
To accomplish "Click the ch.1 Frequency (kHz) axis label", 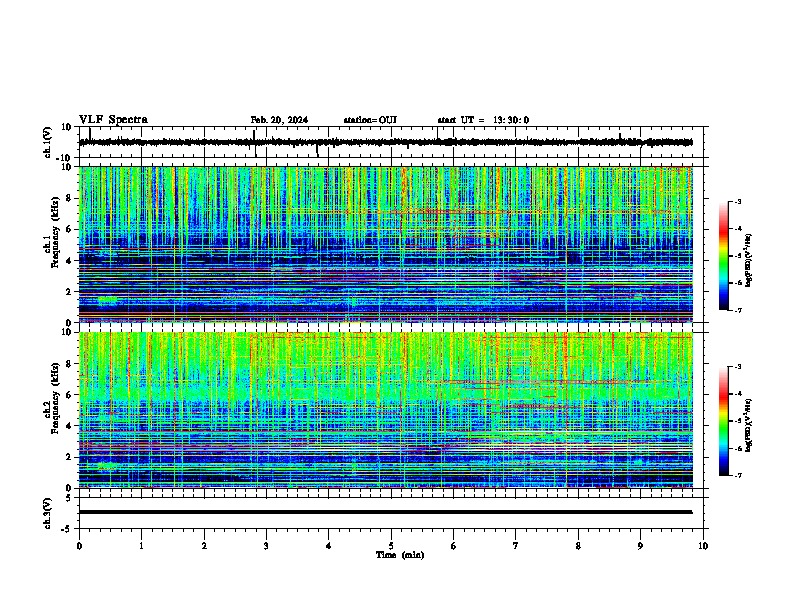I will click(x=52, y=232).
